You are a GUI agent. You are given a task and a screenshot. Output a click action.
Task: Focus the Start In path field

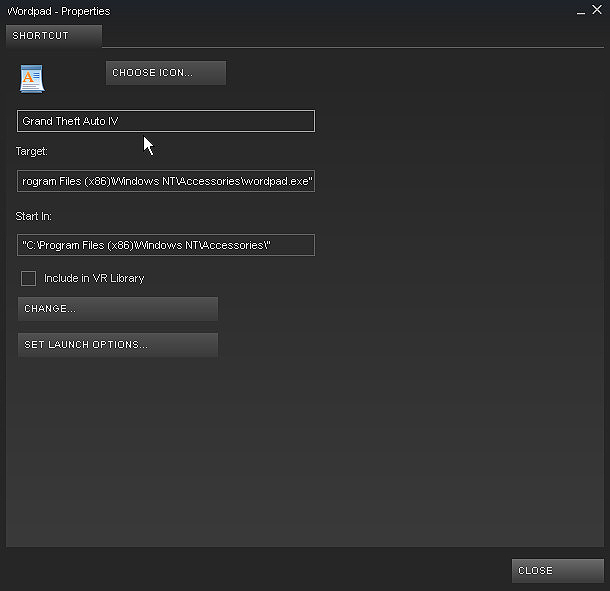[166, 245]
